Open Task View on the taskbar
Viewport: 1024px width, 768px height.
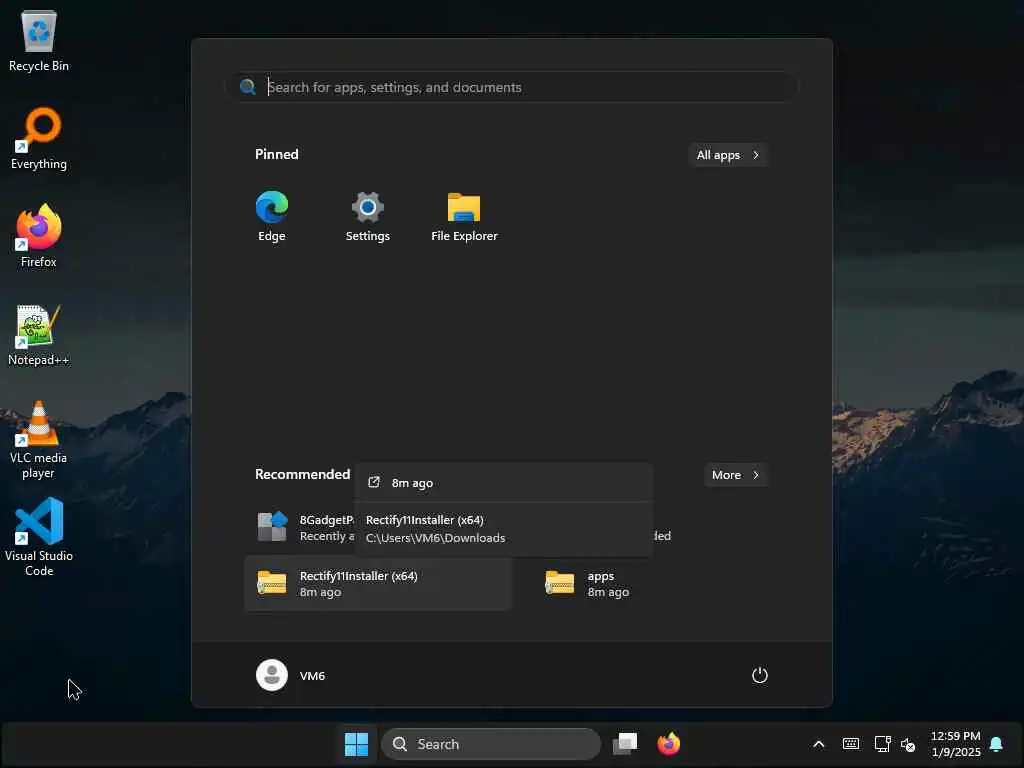pos(625,744)
